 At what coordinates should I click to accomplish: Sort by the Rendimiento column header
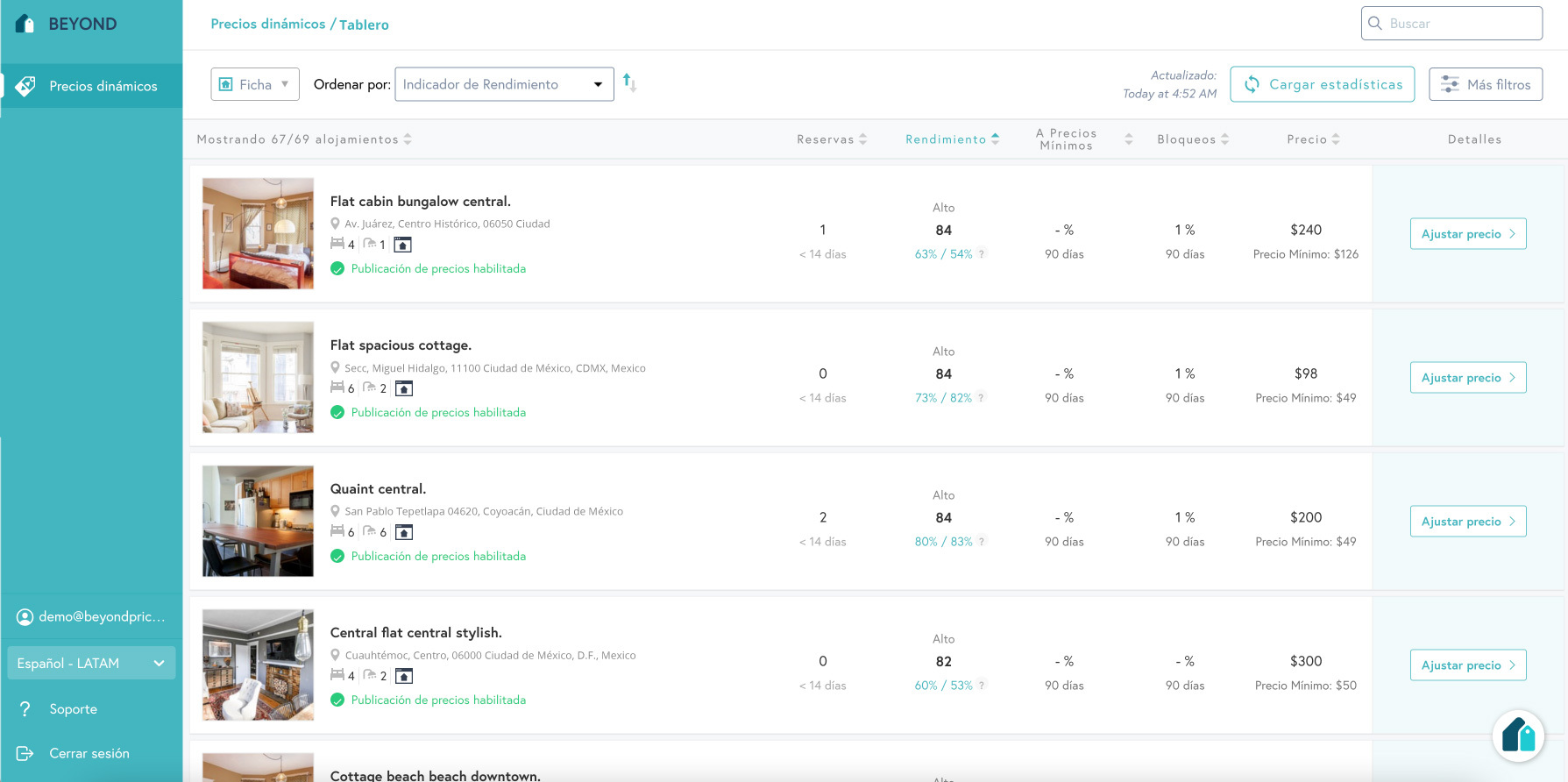tap(951, 139)
